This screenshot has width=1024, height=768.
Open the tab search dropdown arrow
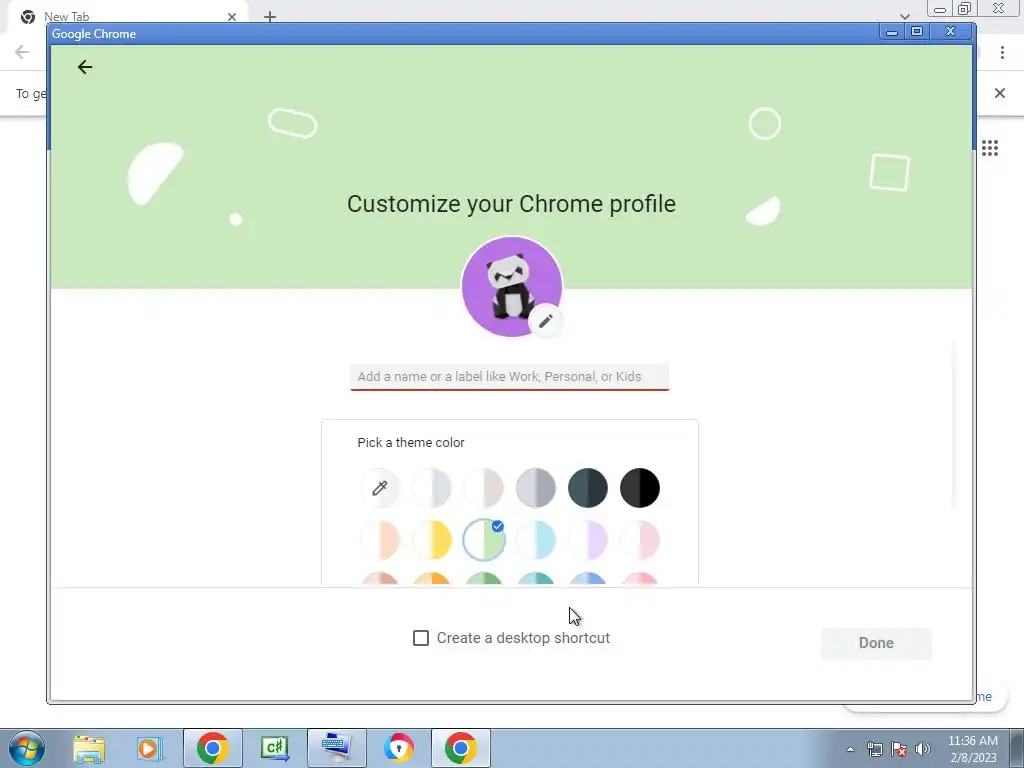point(904,16)
